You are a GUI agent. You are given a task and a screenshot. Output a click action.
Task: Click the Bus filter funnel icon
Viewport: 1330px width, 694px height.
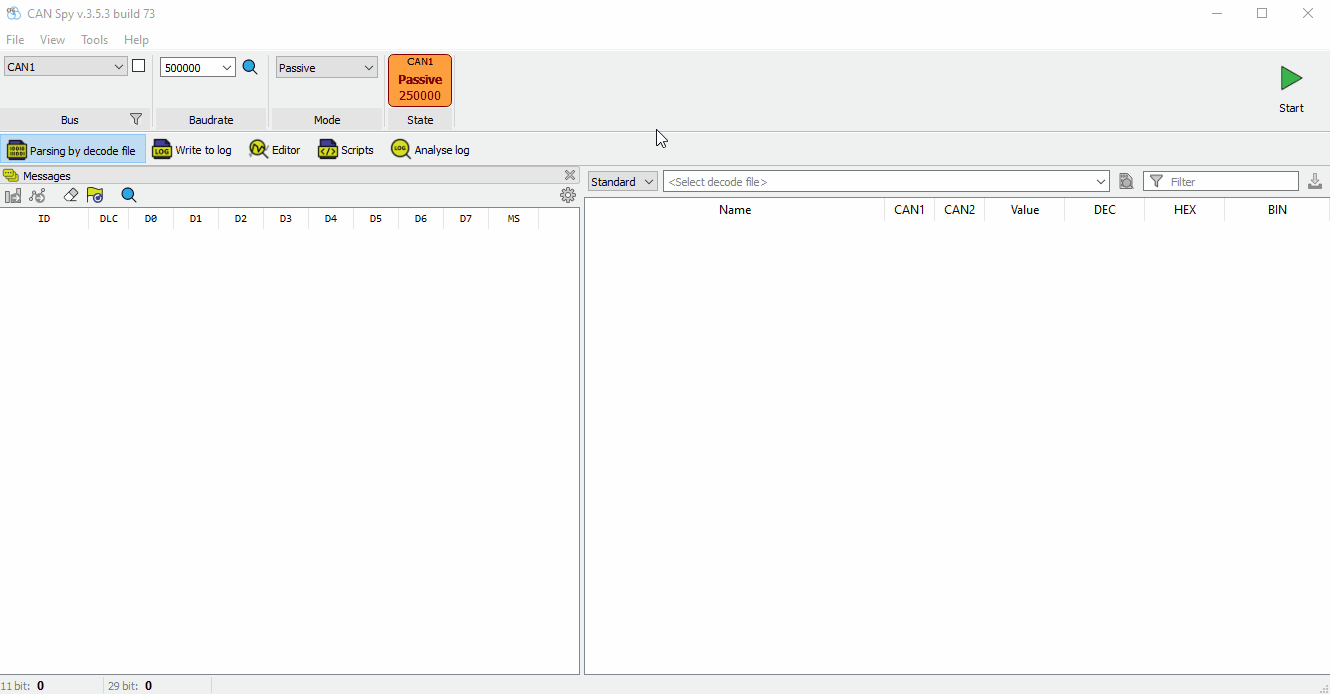136,119
